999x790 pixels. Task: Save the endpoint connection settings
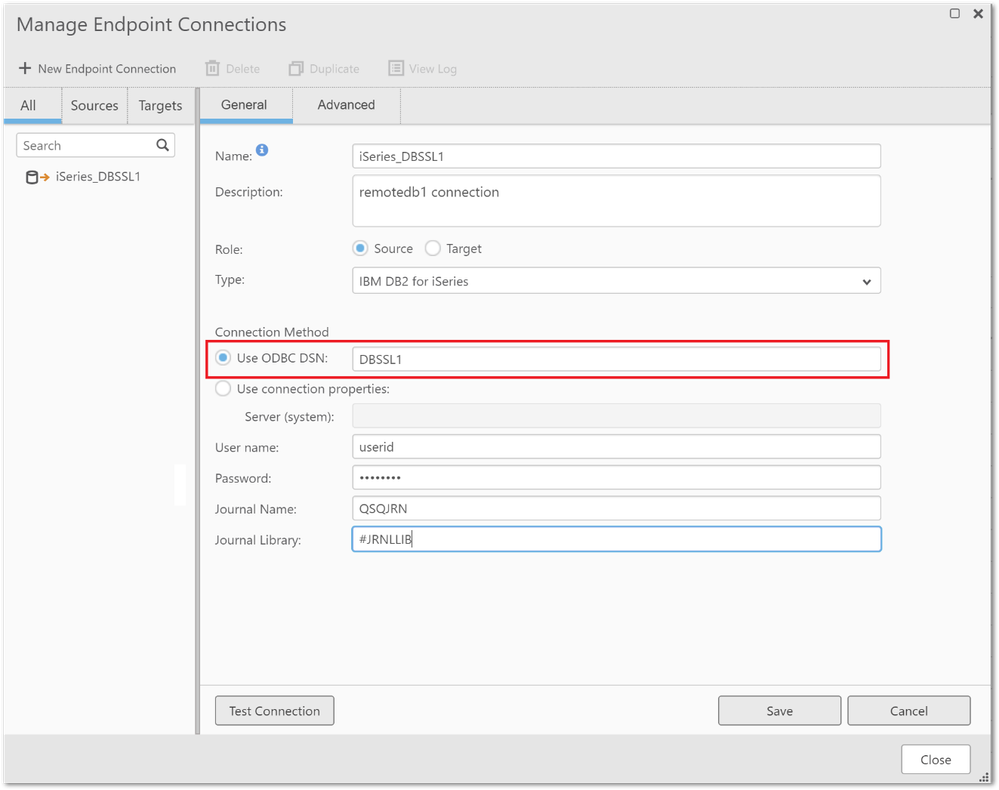click(x=779, y=710)
